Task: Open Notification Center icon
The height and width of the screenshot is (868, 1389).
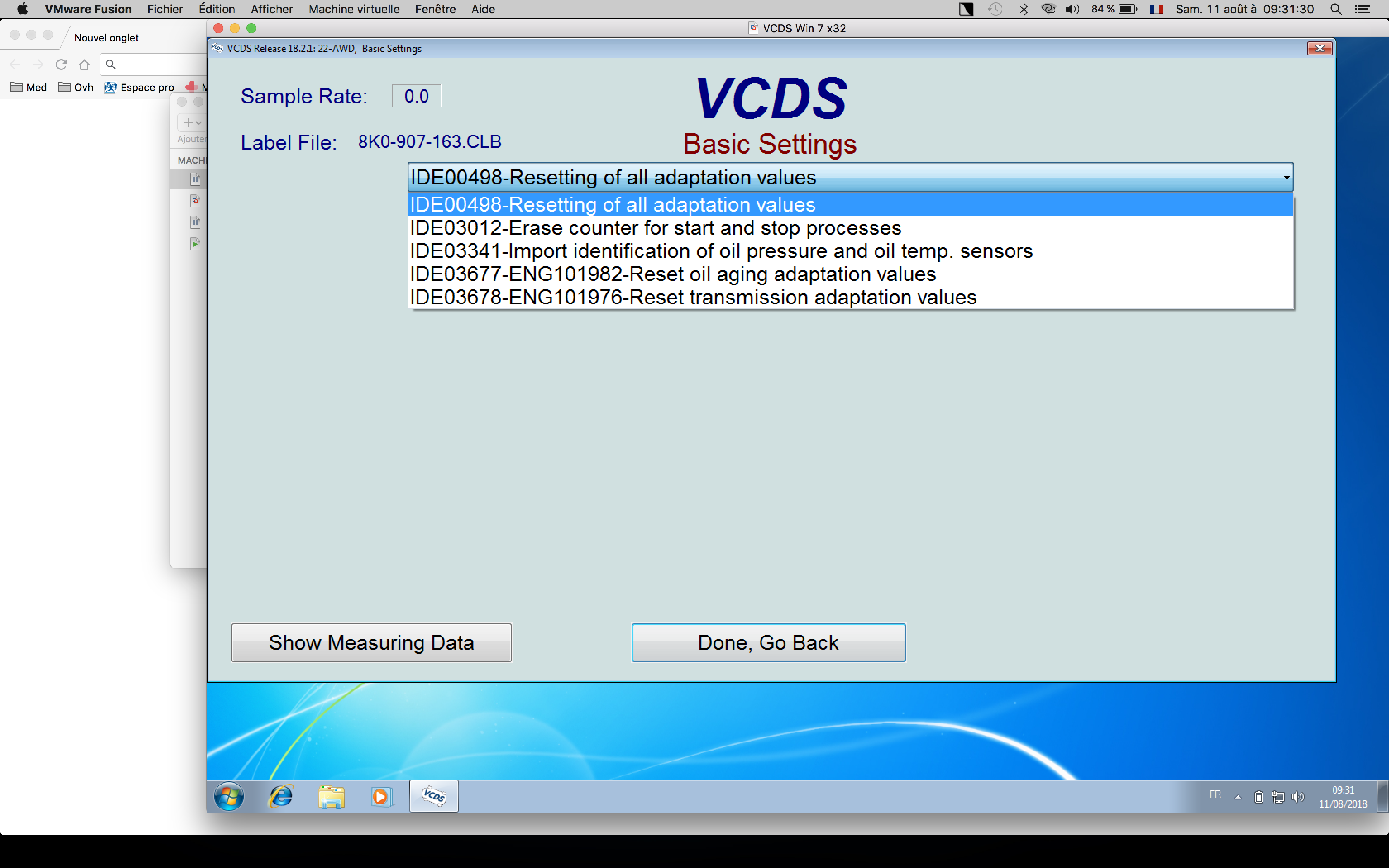Action: [x=1362, y=9]
